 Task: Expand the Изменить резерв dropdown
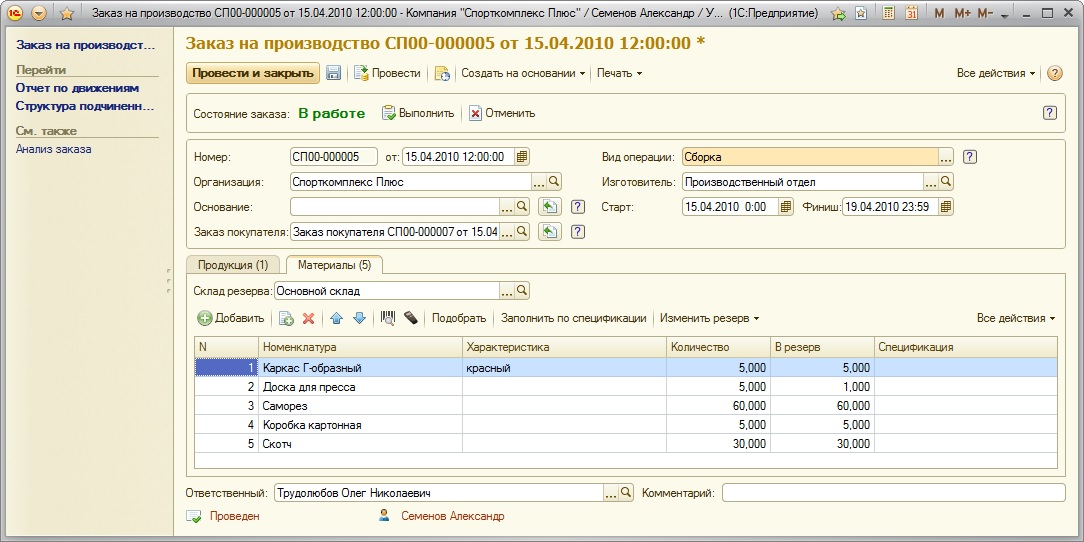709,318
